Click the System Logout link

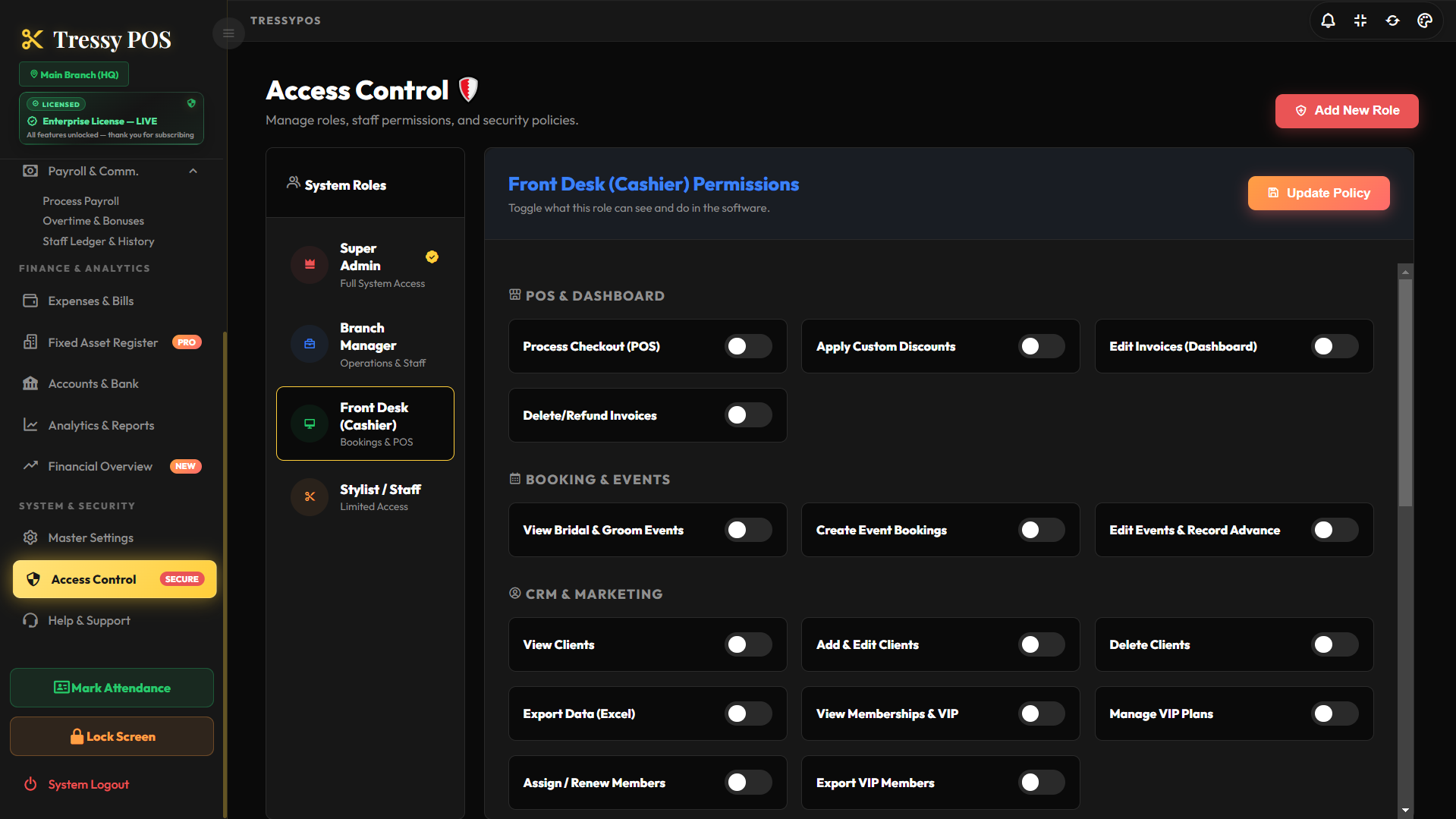(88, 784)
